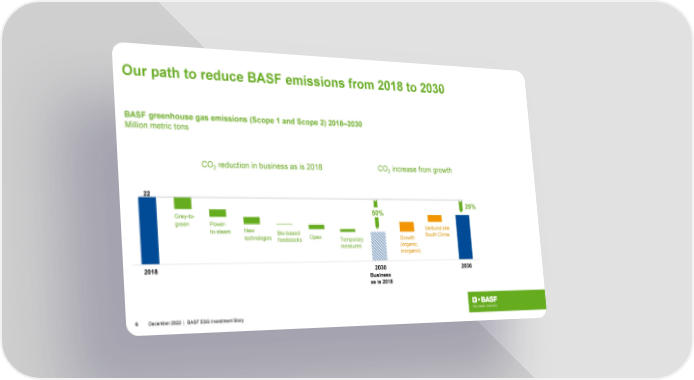
Task: Select the hatched 2030 business-as-is bar
Action: click(x=379, y=246)
